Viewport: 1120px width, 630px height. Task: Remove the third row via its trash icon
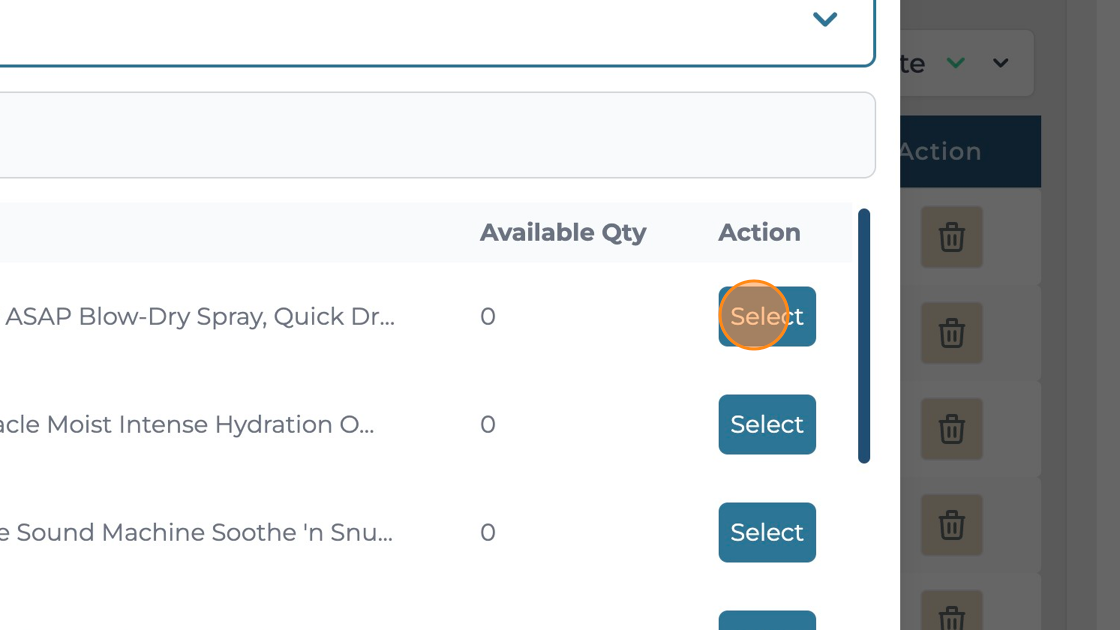click(x=951, y=429)
